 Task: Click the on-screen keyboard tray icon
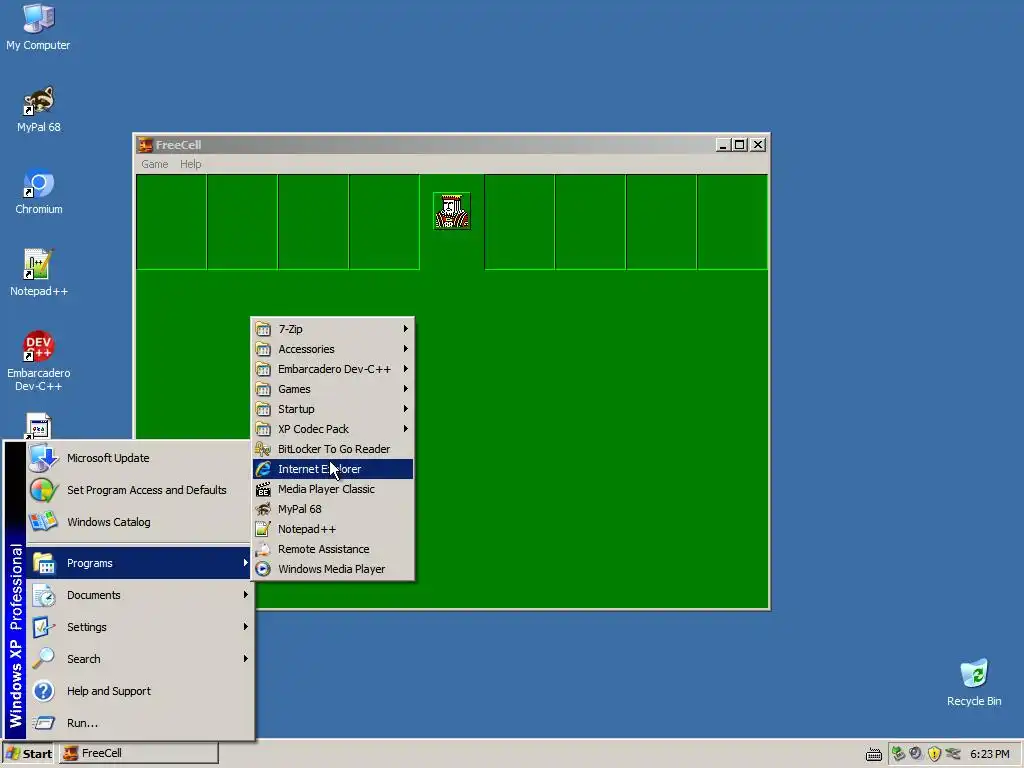click(x=874, y=754)
